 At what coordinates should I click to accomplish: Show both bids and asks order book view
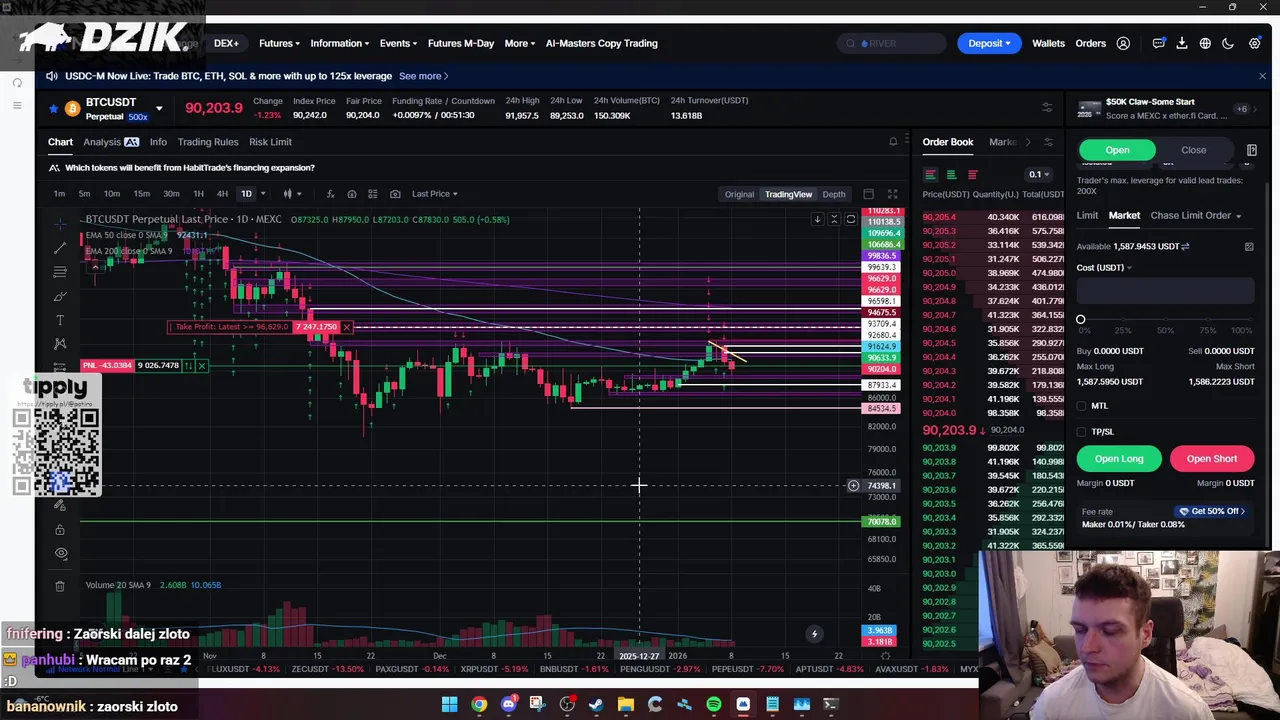[x=930, y=175]
